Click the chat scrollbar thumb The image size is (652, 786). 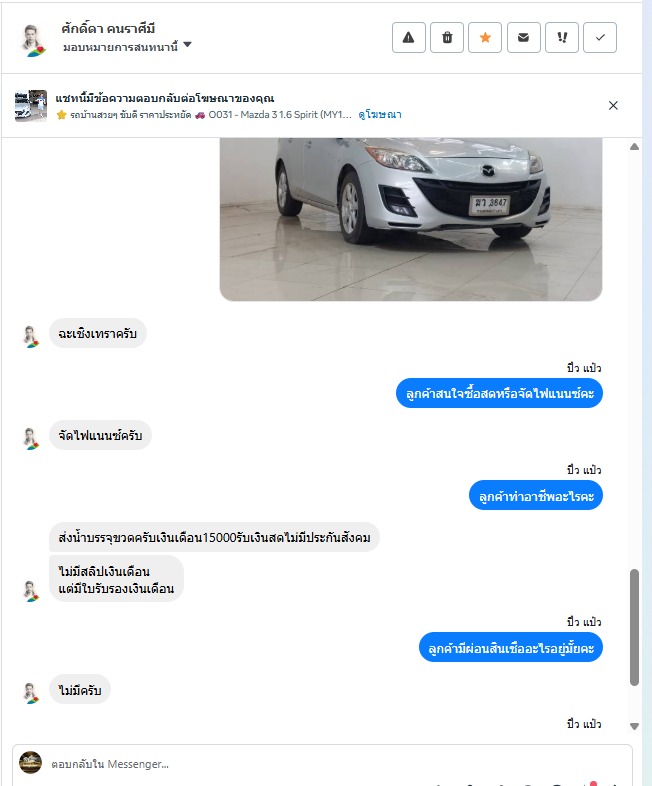click(x=634, y=627)
